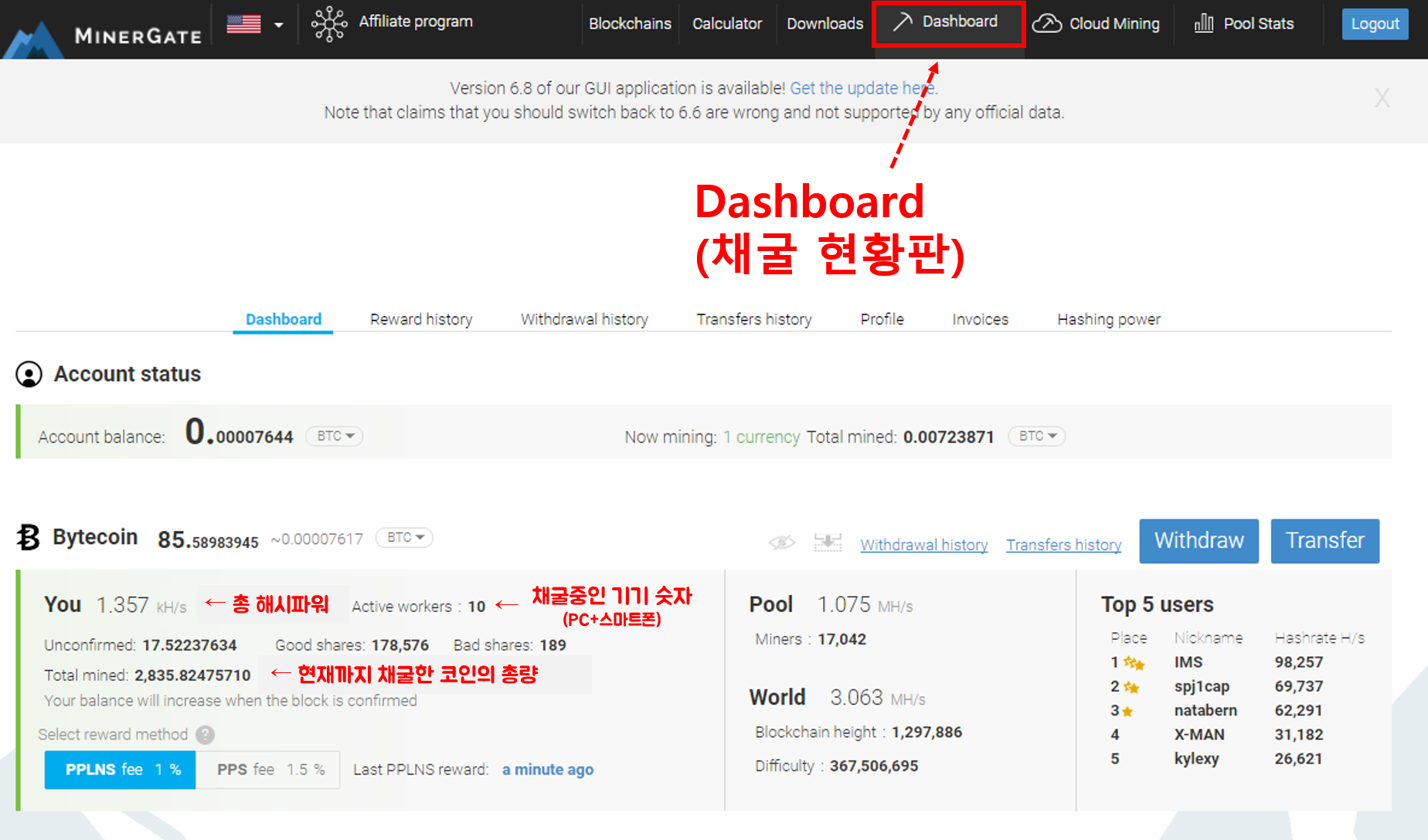Viewport: 1428px width, 840px height.
Task: Dismiss the version update notice
Action: (1382, 98)
